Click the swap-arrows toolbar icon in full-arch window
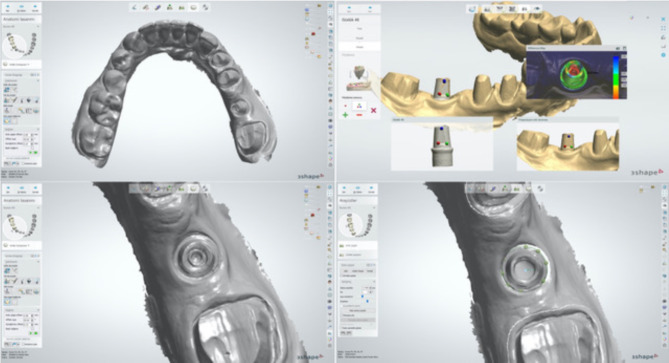 pyautogui.click(x=206, y=7)
